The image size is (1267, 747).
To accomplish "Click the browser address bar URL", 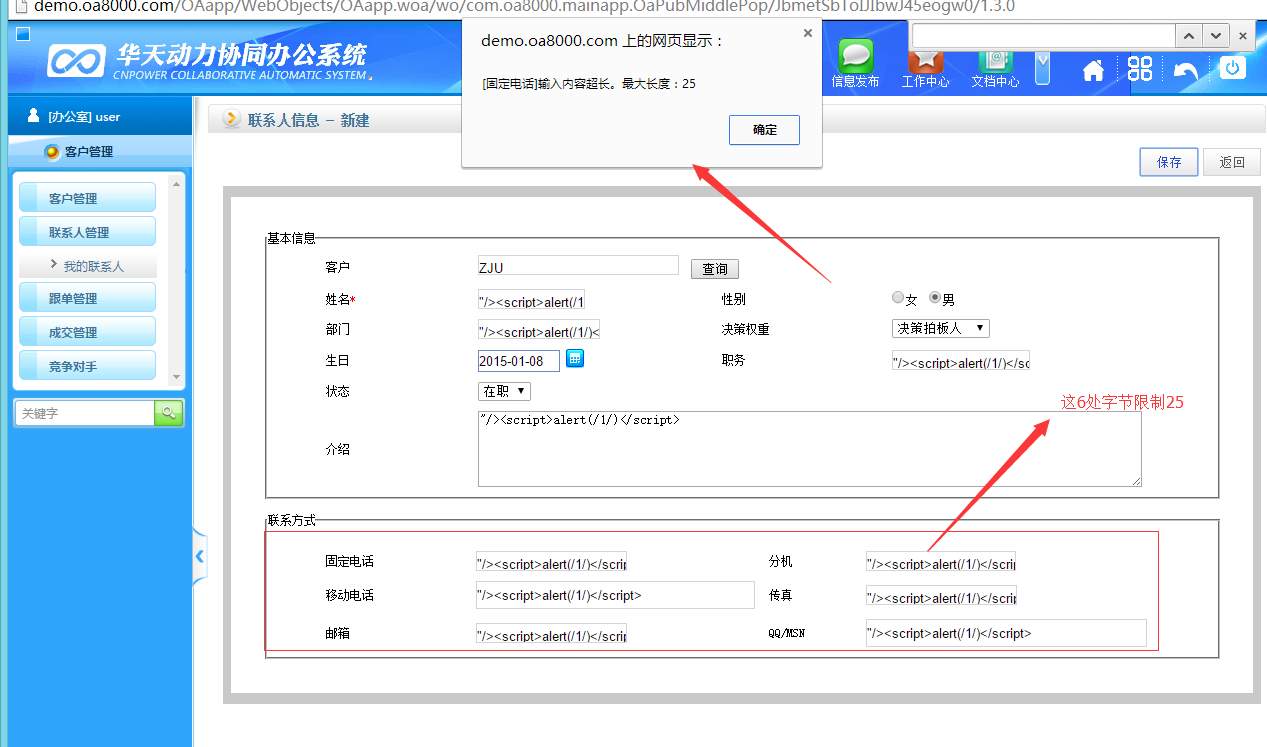I will coord(524,6).
